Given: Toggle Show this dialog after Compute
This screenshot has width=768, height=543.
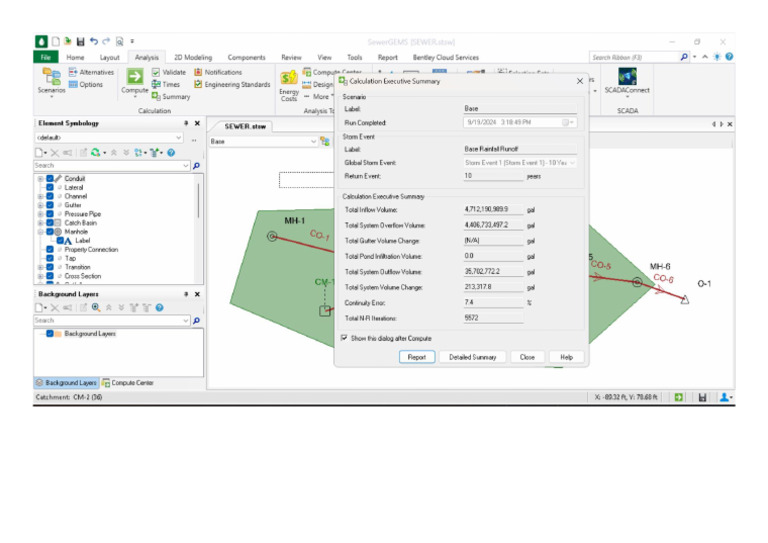Looking at the screenshot, I should click(344, 338).
